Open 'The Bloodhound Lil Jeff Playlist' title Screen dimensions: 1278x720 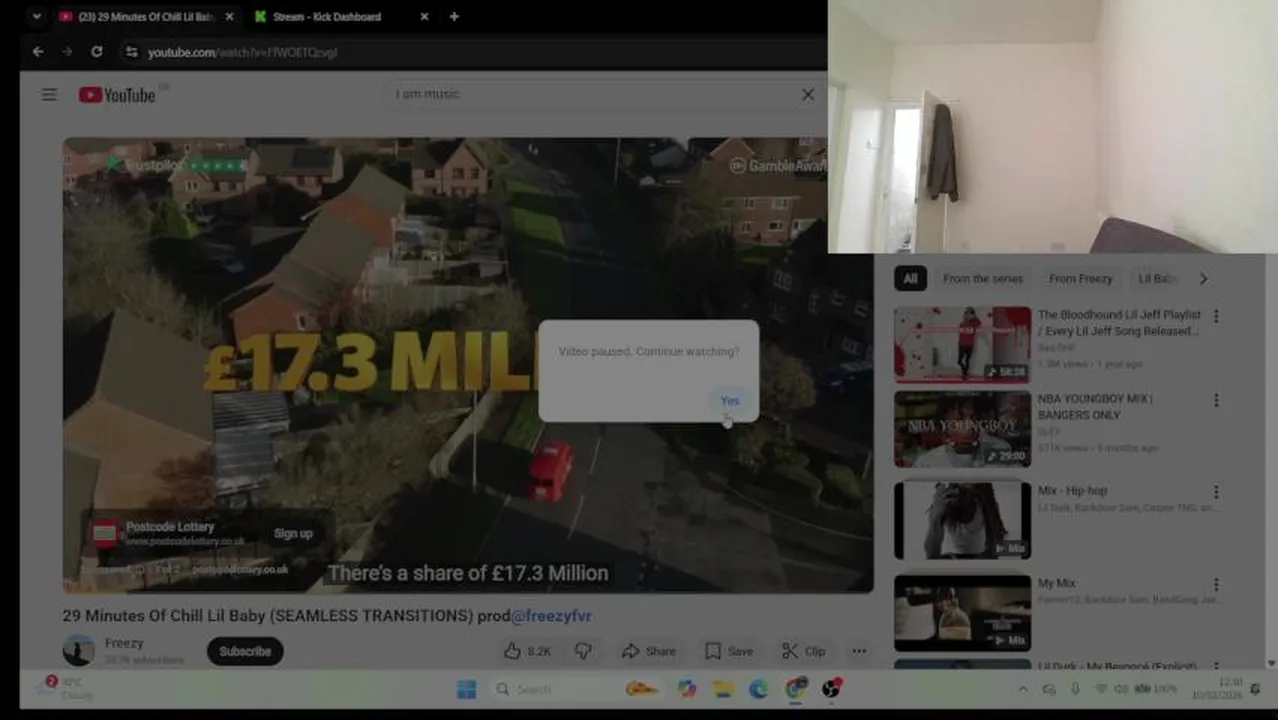click(1119, 323)
